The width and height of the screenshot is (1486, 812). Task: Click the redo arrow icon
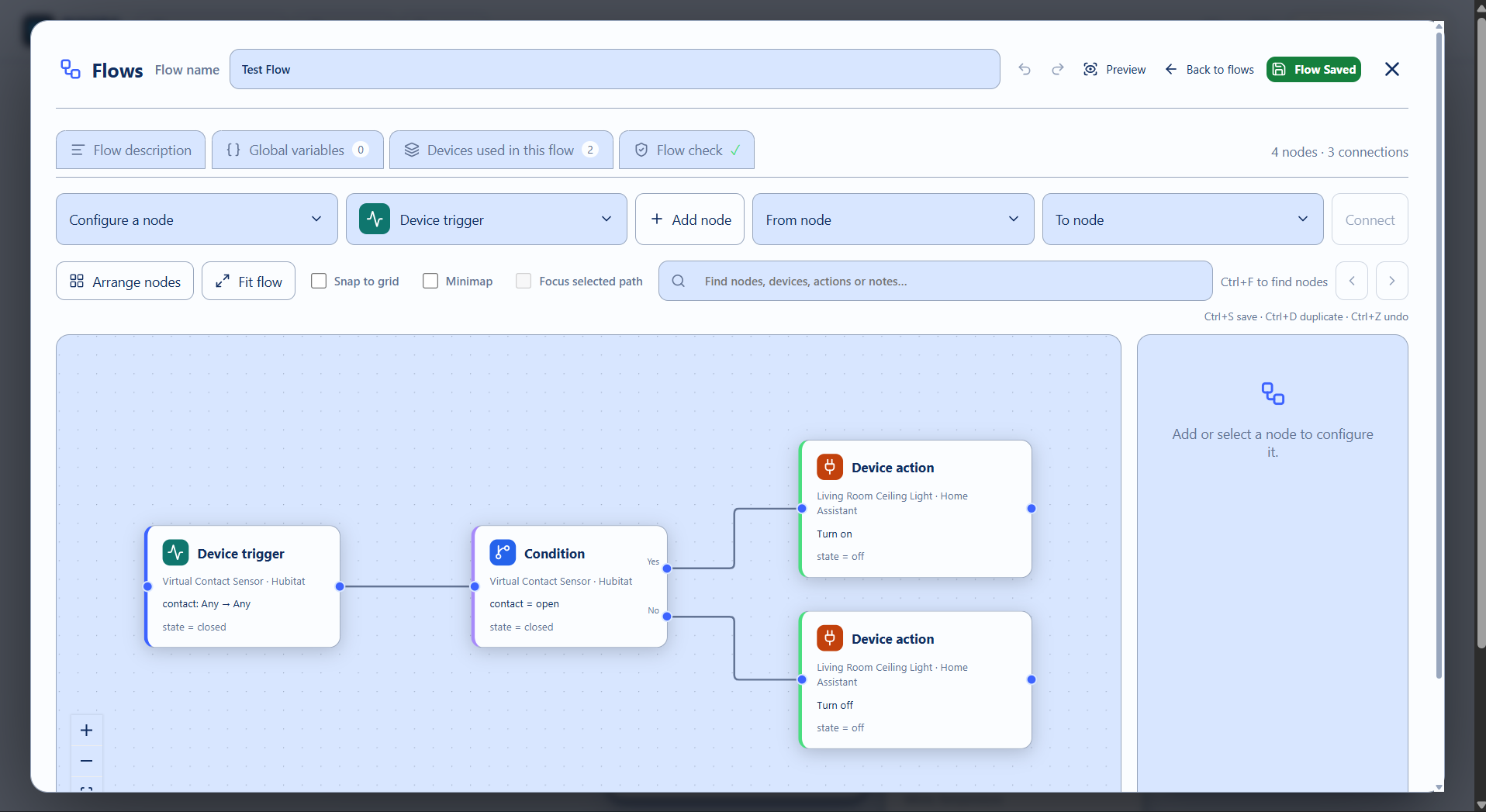pos(1057,70)
